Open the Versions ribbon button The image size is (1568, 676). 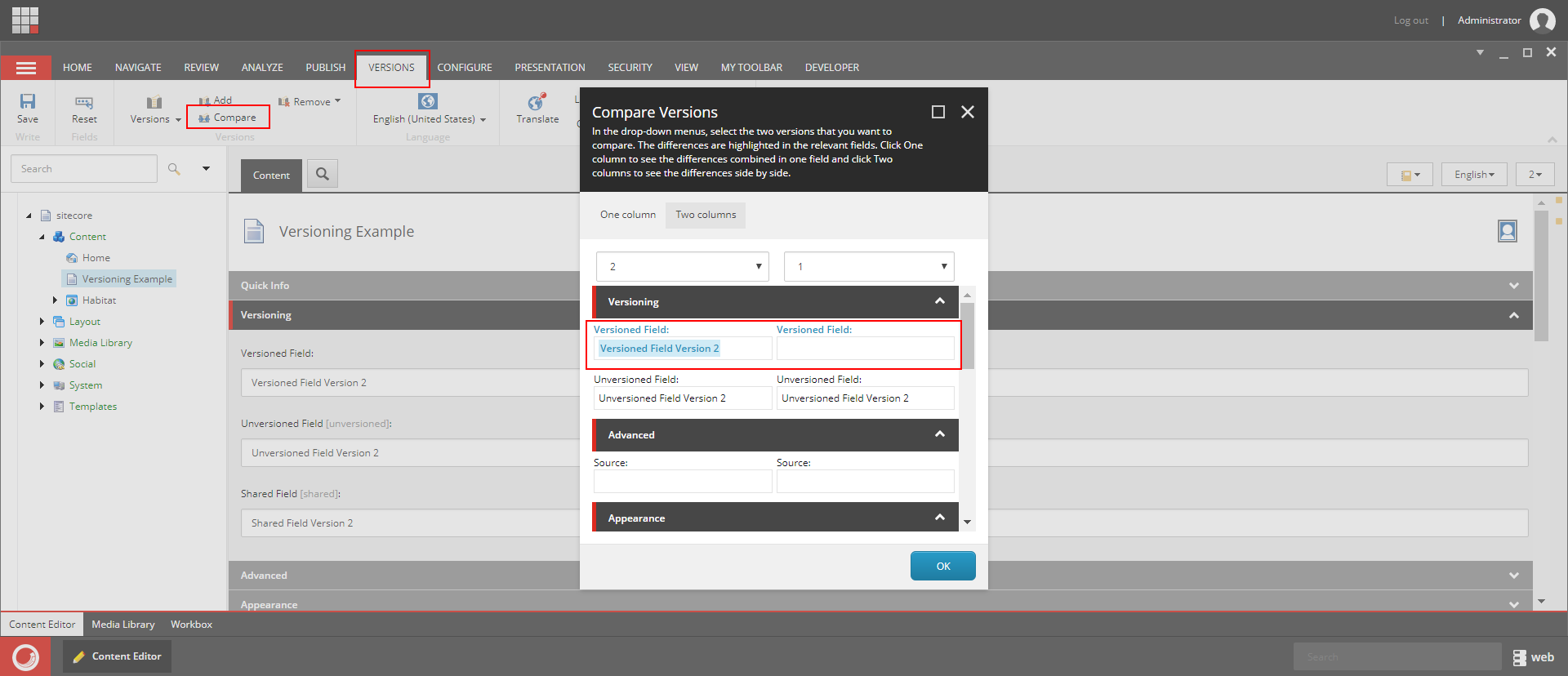pyautogui.click(x=155, y=109)
